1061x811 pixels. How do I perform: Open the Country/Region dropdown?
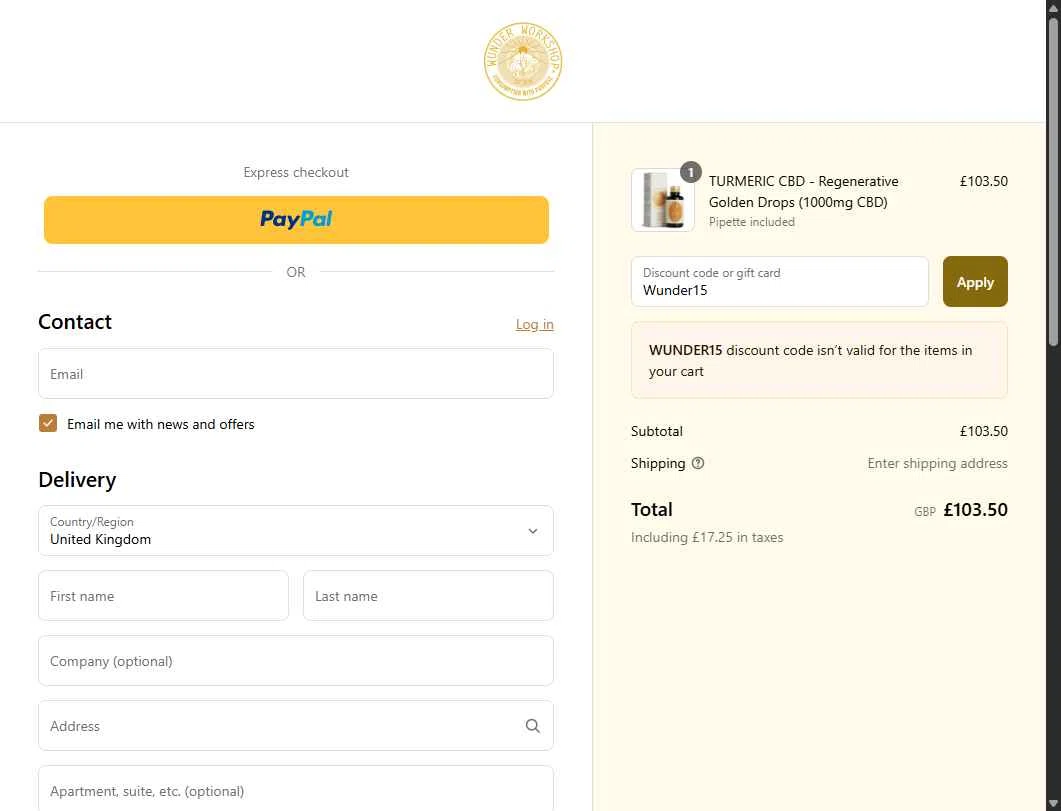coord(296,530)
